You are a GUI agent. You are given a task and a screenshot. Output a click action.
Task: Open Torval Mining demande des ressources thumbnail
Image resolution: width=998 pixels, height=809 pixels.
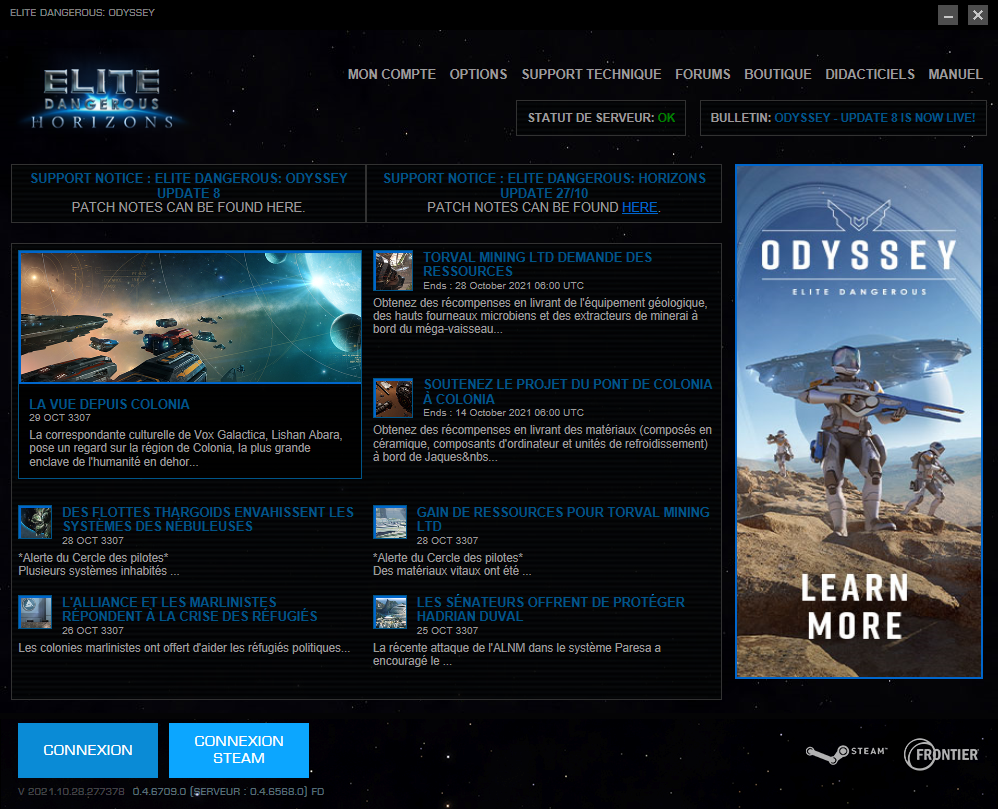click(x=393, y=271)
